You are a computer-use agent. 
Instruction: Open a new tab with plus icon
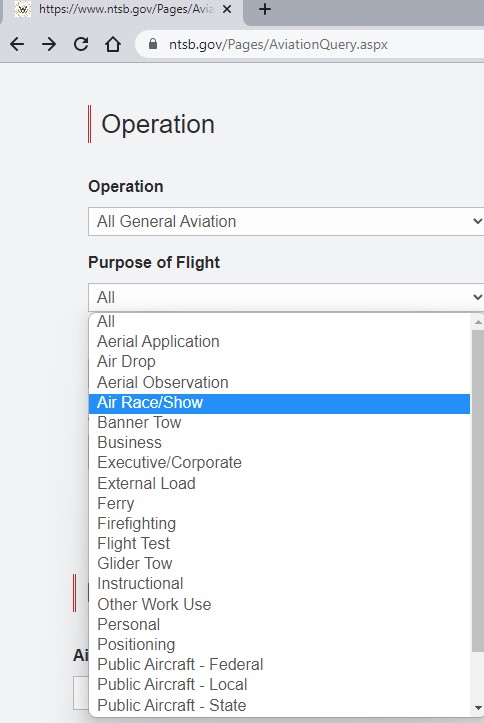[x=265, y=9]
